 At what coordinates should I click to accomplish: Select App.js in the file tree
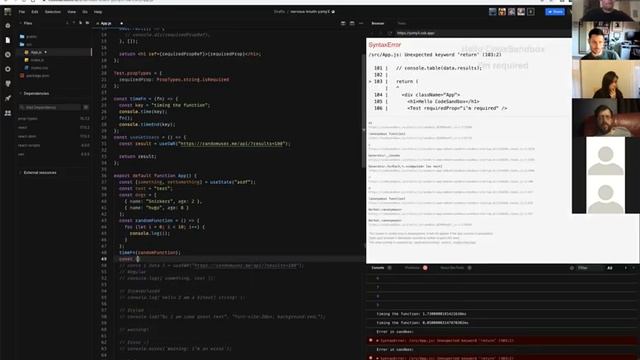54,52
